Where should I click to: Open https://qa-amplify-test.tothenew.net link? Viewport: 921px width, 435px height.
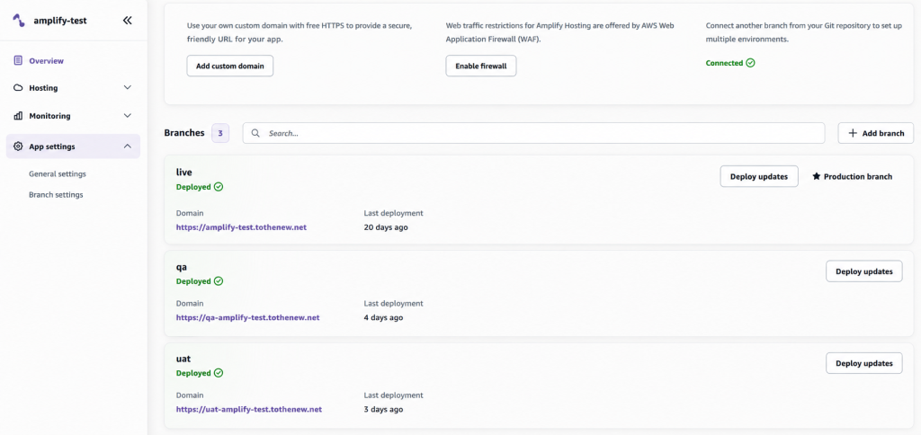click(x=248, y=318)
